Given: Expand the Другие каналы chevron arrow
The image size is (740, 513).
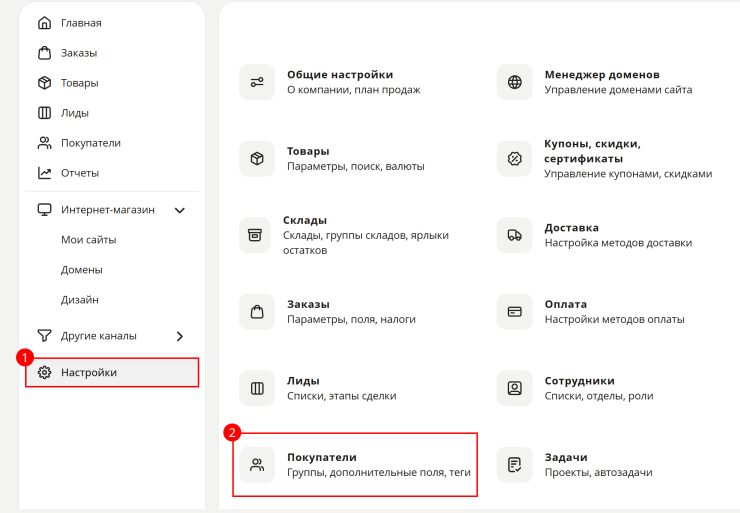Looking at the screenshot, I should pos(180,336).
